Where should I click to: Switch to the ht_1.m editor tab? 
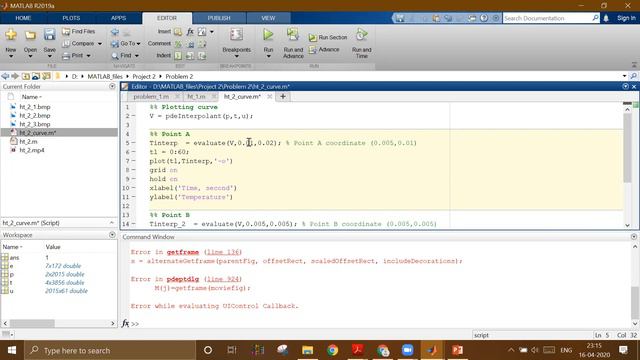point(196,97)
